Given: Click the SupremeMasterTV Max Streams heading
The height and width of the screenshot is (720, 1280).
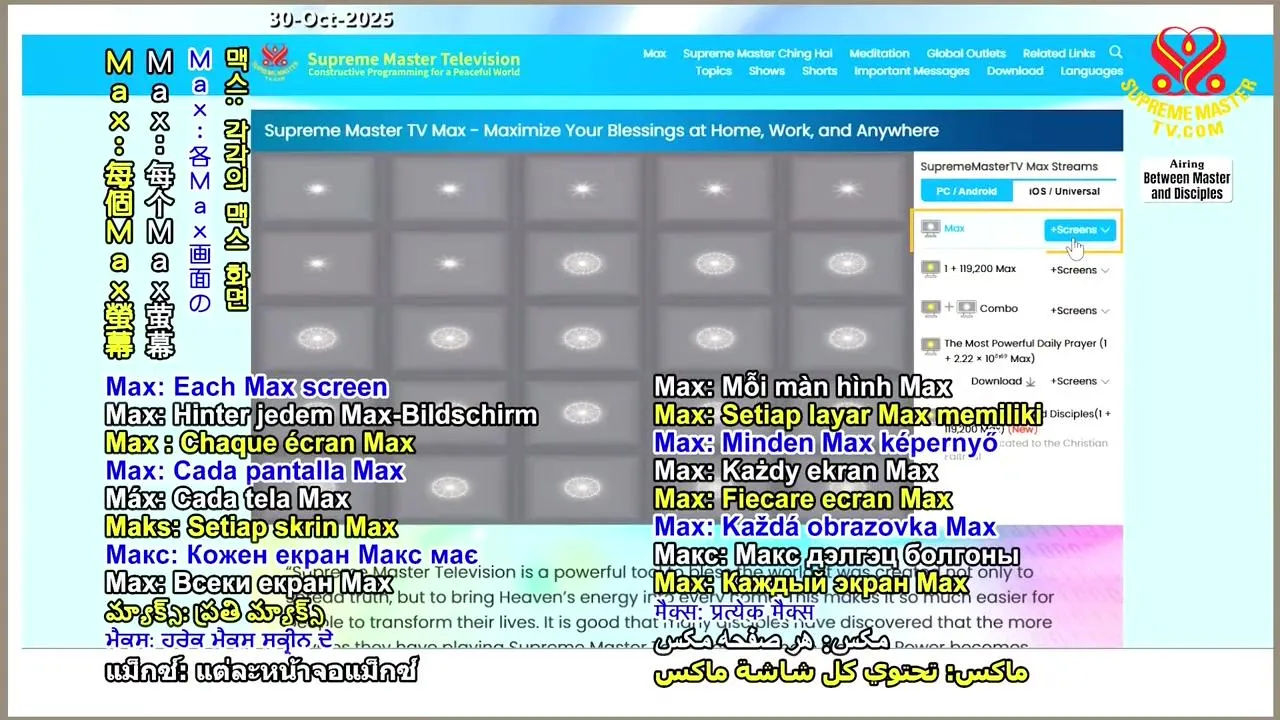Looking at the screenshot, I should pos(1009,167).
